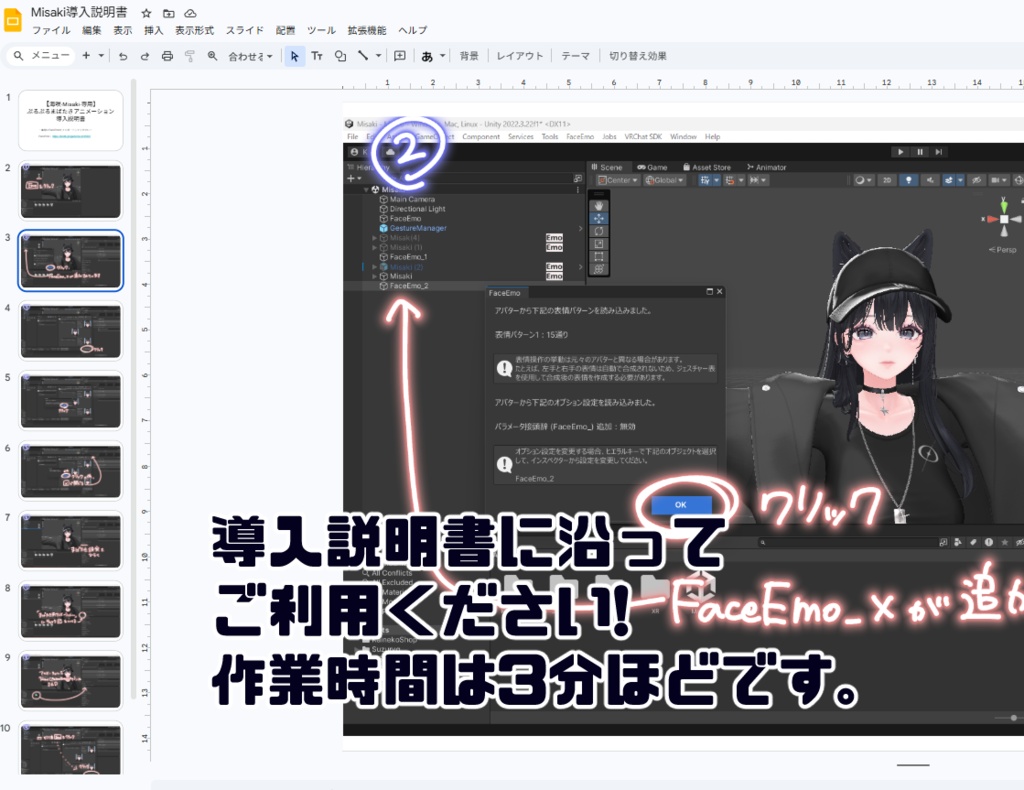Open the ファイル menu

pos(51,30)
